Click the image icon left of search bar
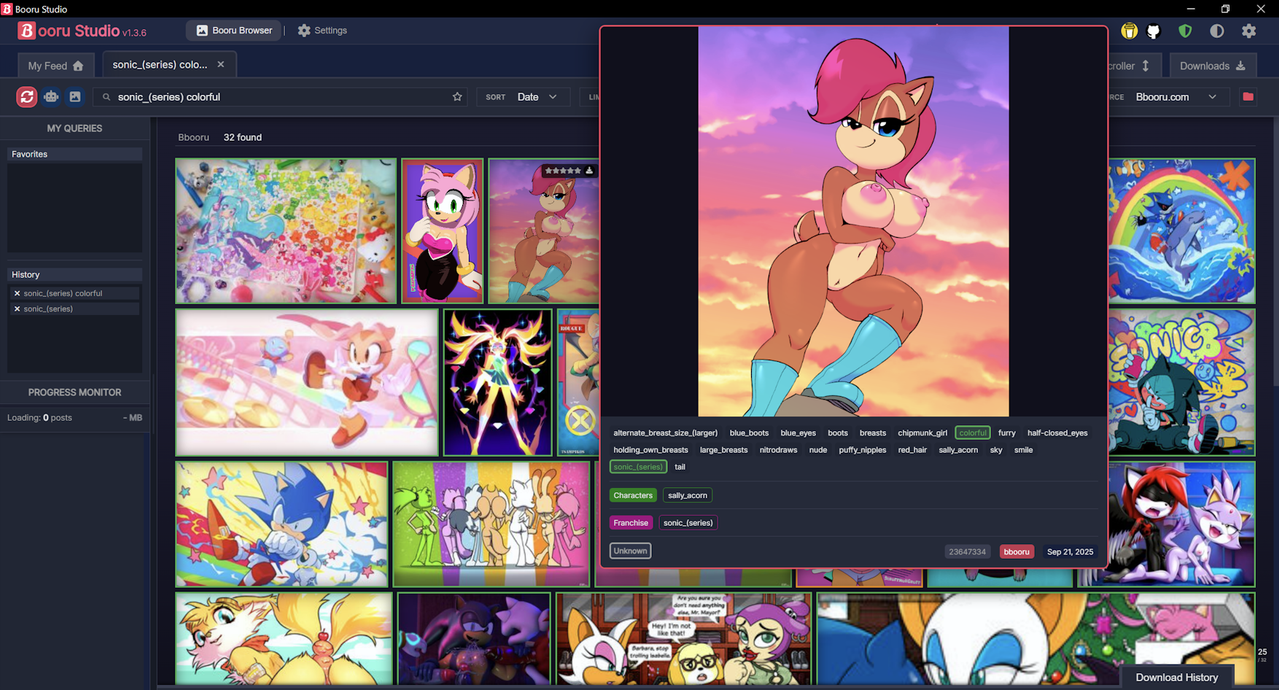 [x=75, y=97]
